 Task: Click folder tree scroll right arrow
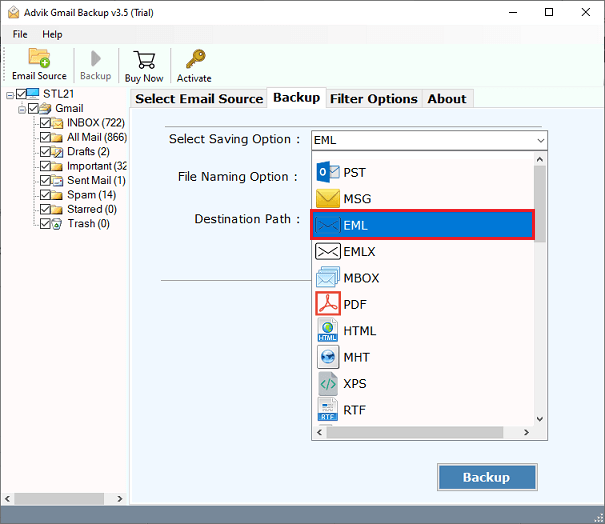120,499
